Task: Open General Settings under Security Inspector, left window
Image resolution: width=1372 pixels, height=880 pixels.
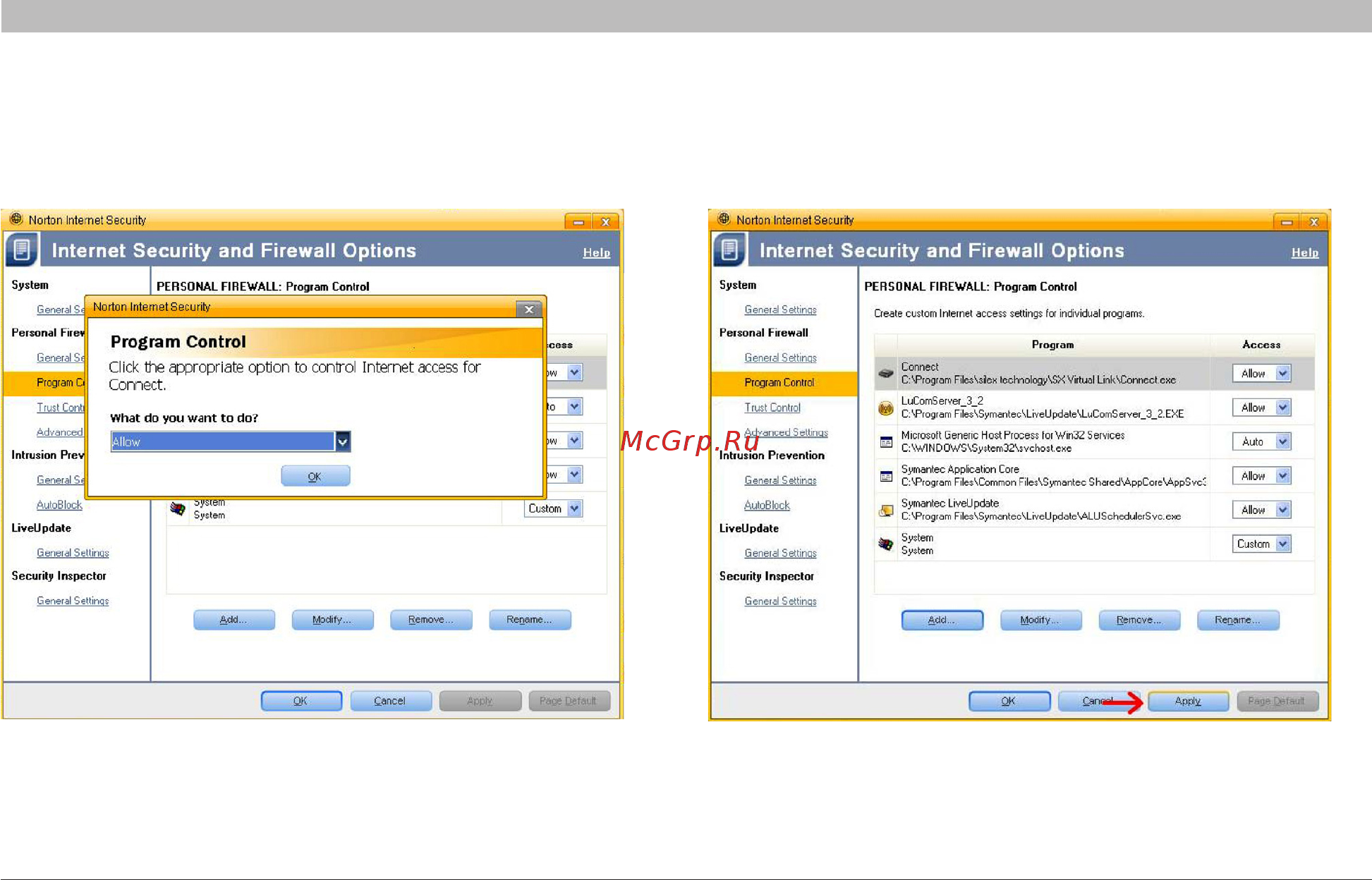Action: tap(73, 601)
